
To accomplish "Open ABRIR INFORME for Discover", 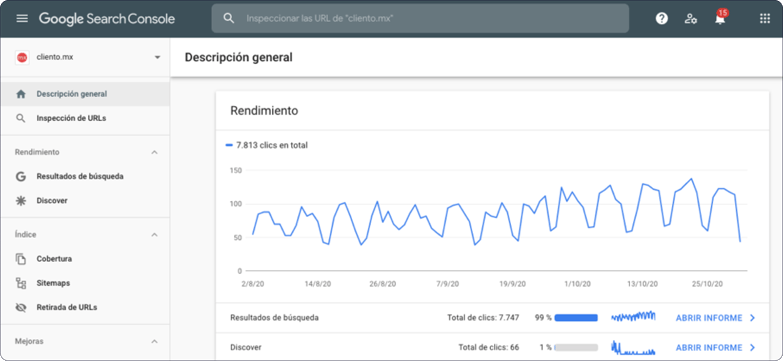I will (709, 348).
